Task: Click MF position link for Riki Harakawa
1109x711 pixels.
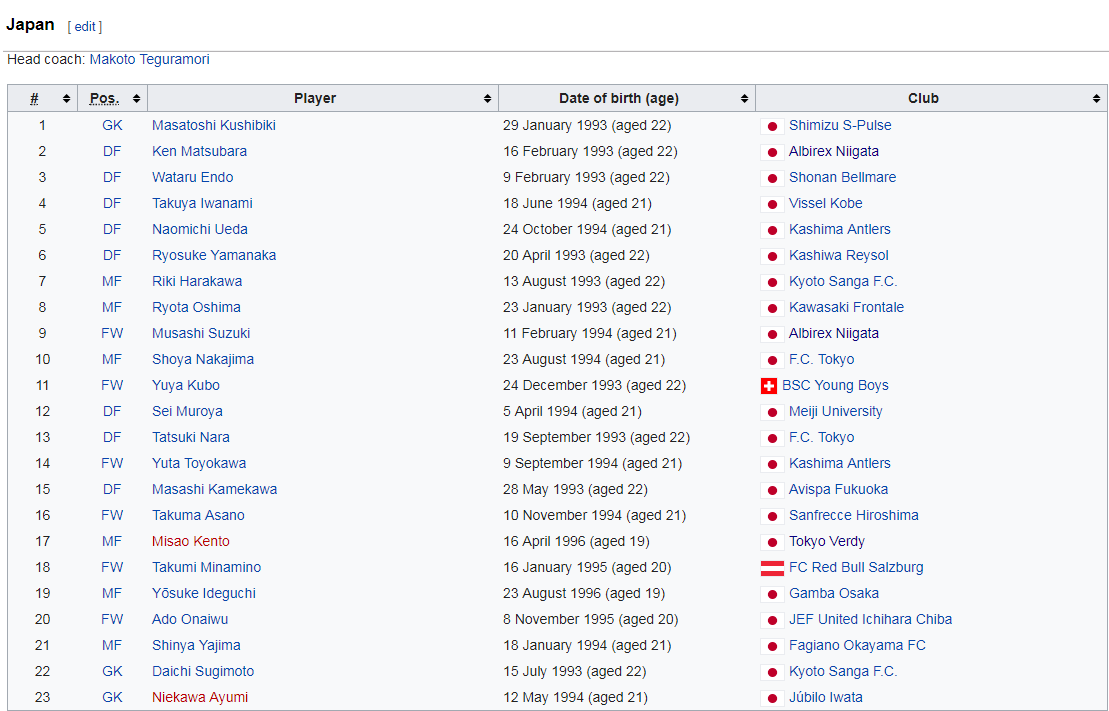Action: 112,282
